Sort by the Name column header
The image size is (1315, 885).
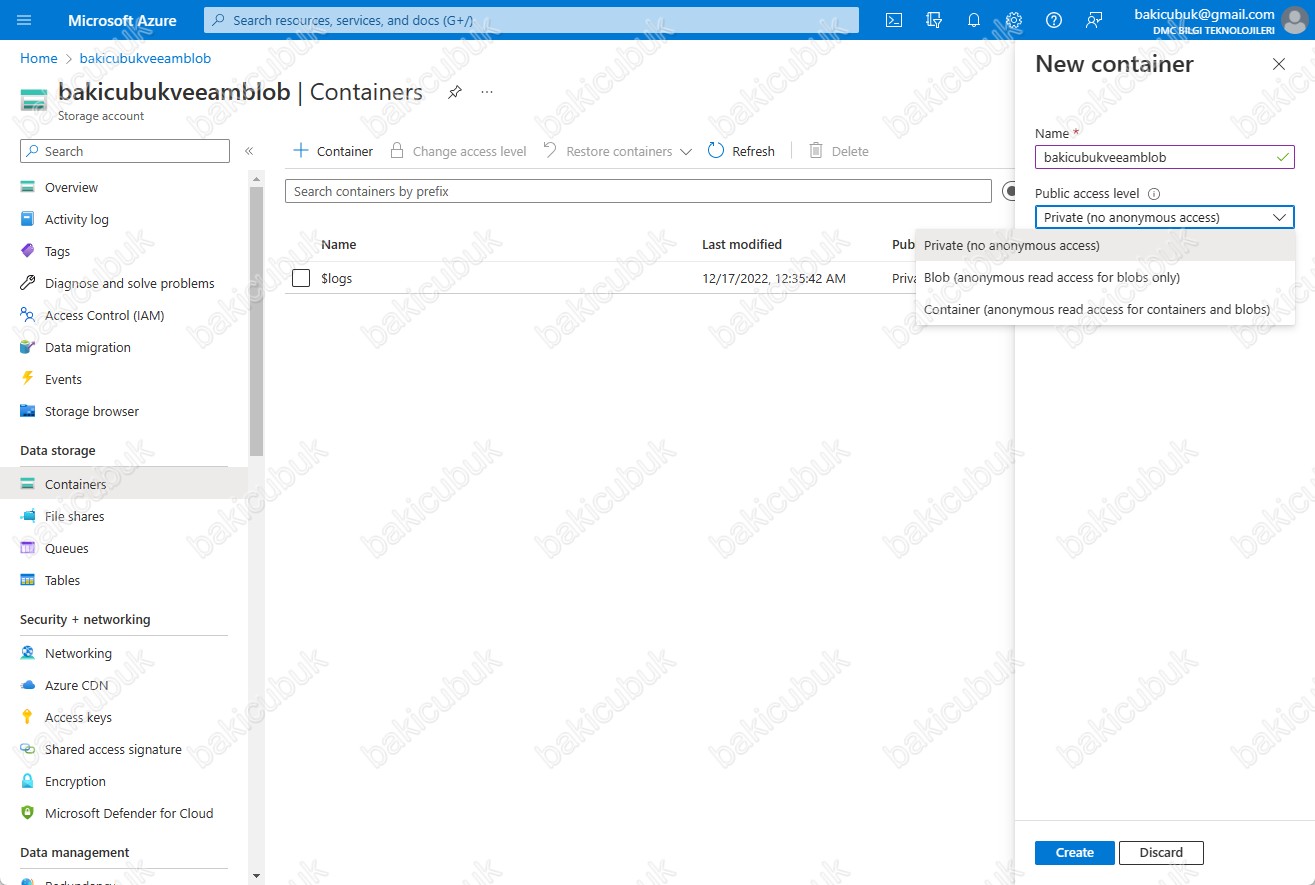(338, 244)
